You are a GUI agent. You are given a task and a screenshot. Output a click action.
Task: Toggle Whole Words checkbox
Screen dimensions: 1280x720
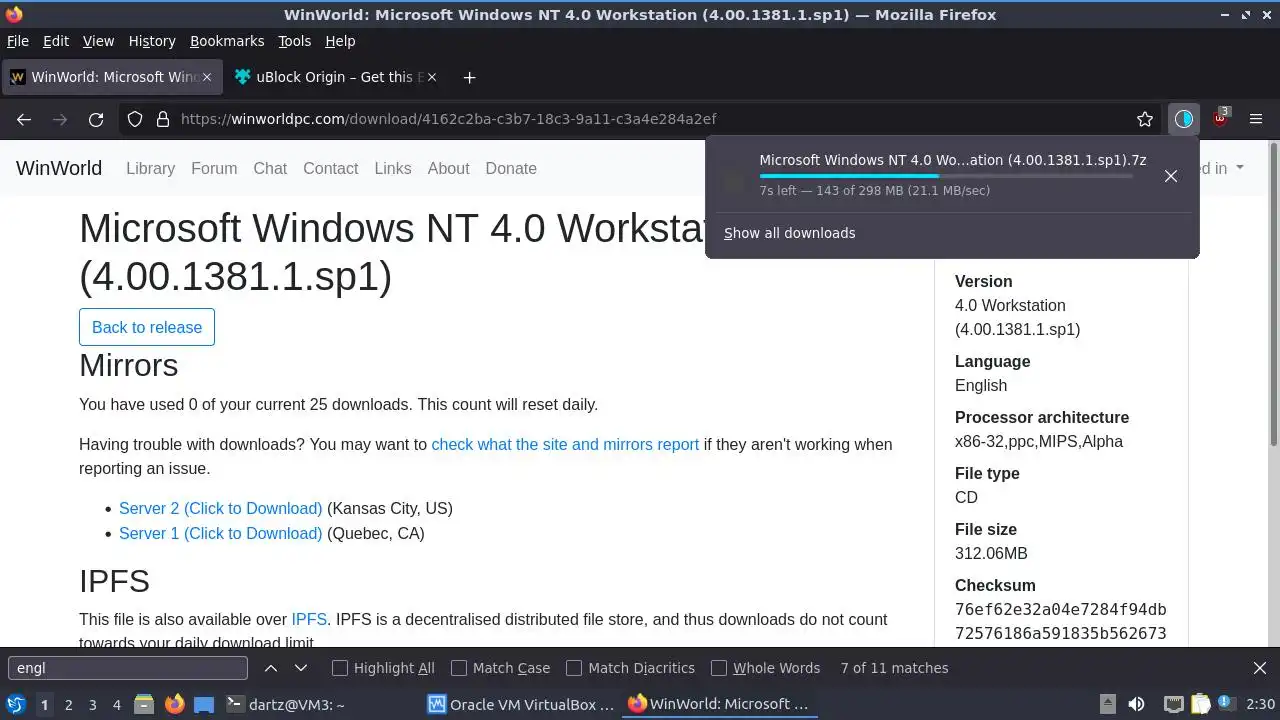coord(719,668)
